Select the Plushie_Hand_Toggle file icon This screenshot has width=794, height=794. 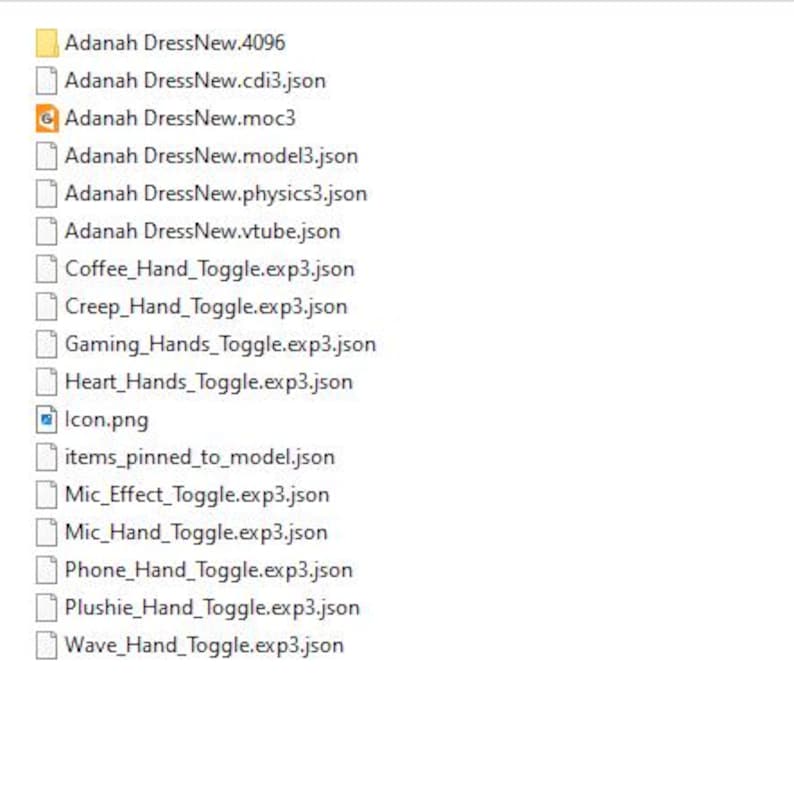[x=47, y=608]
